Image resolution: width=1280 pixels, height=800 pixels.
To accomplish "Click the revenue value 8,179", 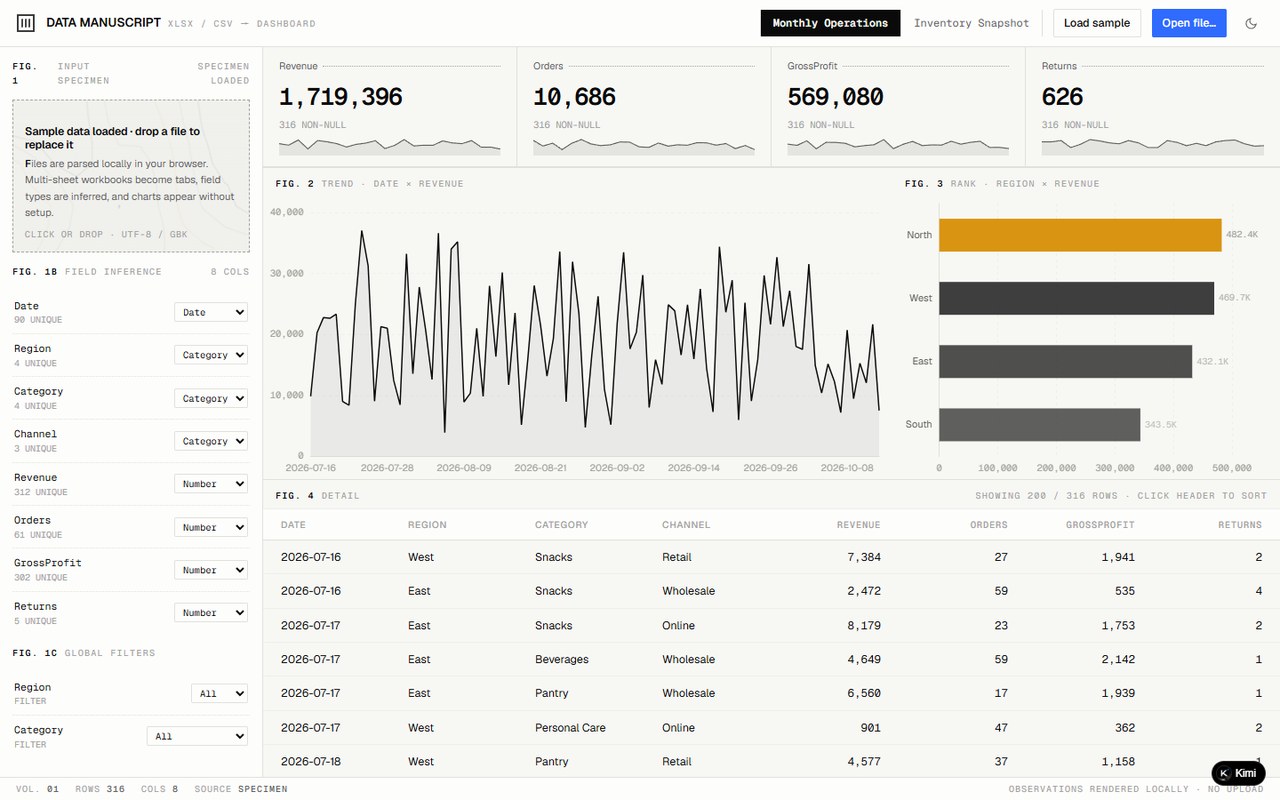I will pos(864,625).
